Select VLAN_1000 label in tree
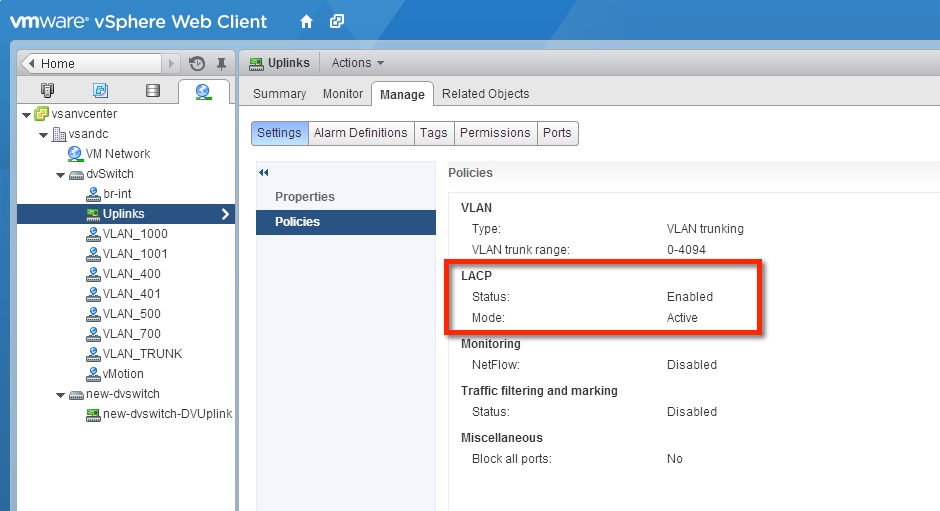The height and width of the screenshot is (511, 940). [135, 234]
